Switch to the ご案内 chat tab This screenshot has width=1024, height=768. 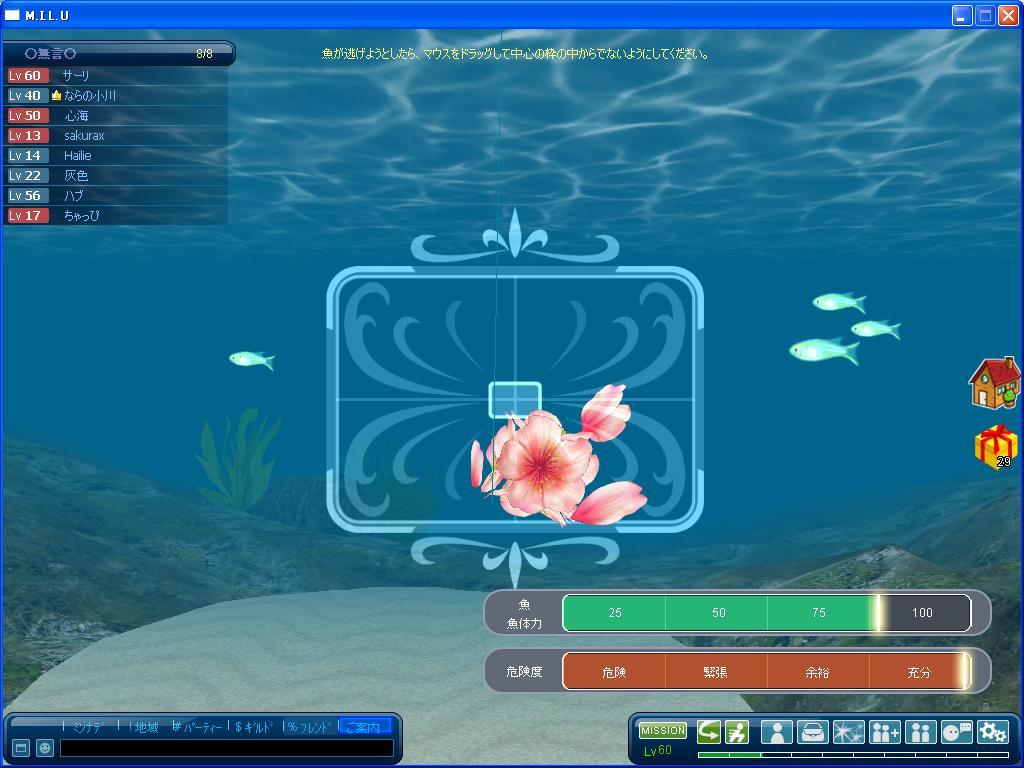364,727
